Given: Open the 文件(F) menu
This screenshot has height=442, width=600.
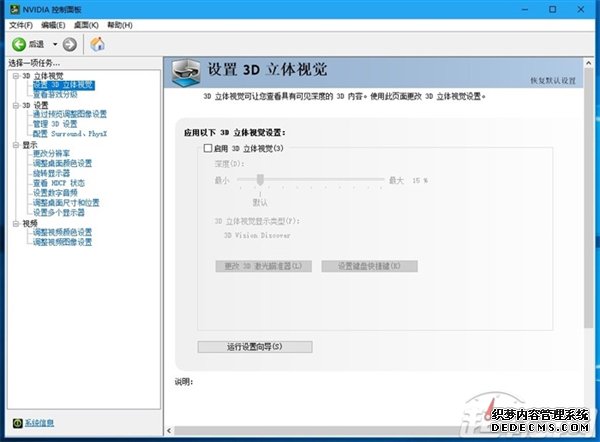Looking at the screenshot, I should (21, 25).
